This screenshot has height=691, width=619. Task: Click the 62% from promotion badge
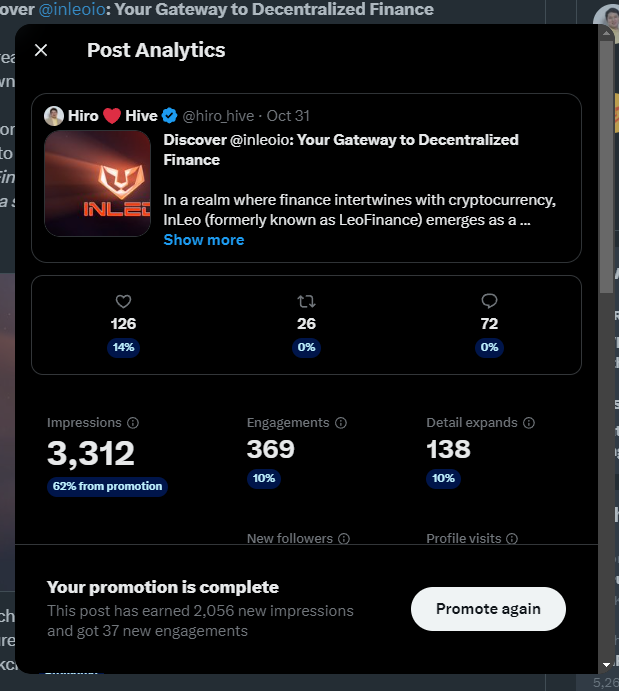click(107, 487)
